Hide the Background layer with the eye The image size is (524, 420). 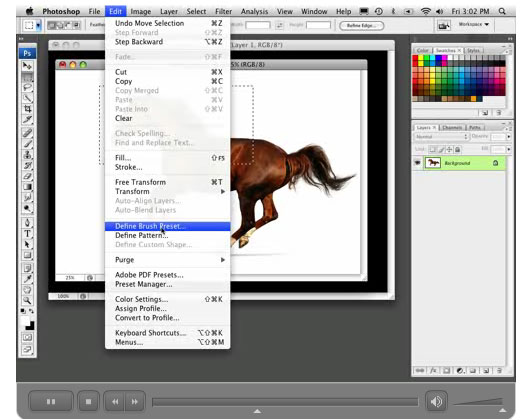pyautogui.click(x=417, y=163)
